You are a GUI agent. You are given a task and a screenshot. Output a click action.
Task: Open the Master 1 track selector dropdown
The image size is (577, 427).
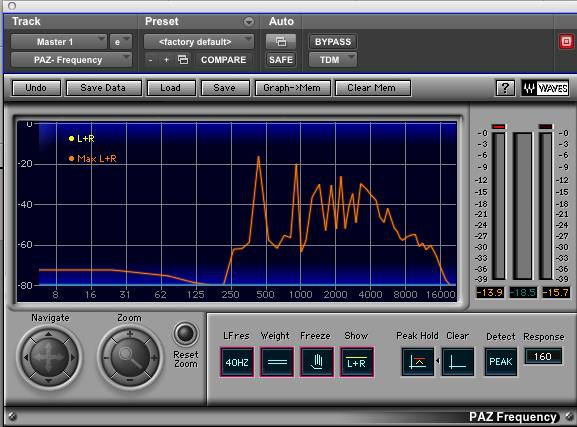point(59,42)
